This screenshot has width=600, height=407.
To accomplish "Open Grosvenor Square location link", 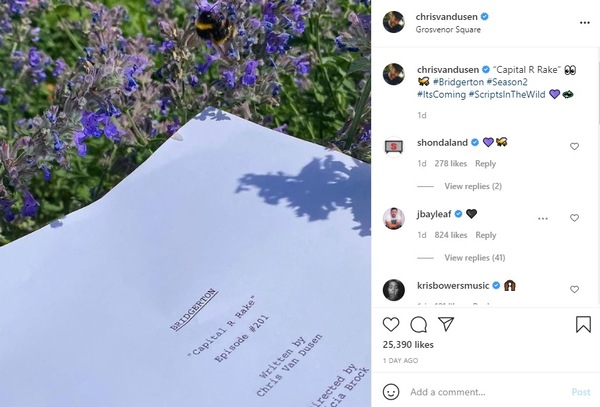I will tap(448, 29).
